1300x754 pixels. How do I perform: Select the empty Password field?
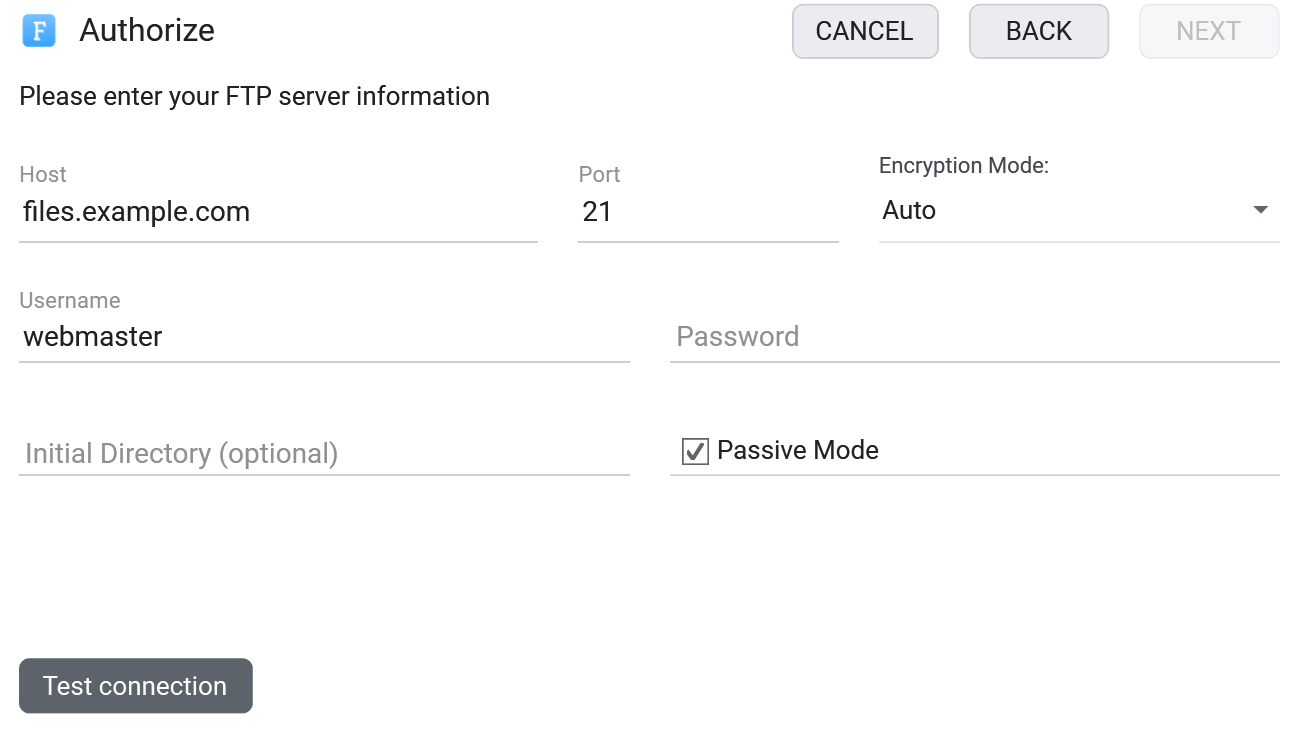point(975,337)
